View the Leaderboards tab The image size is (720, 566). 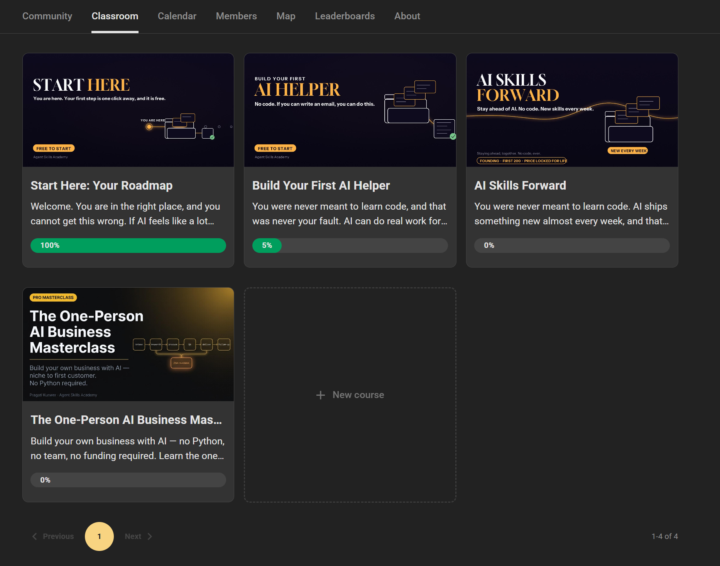tap(345, 16)
